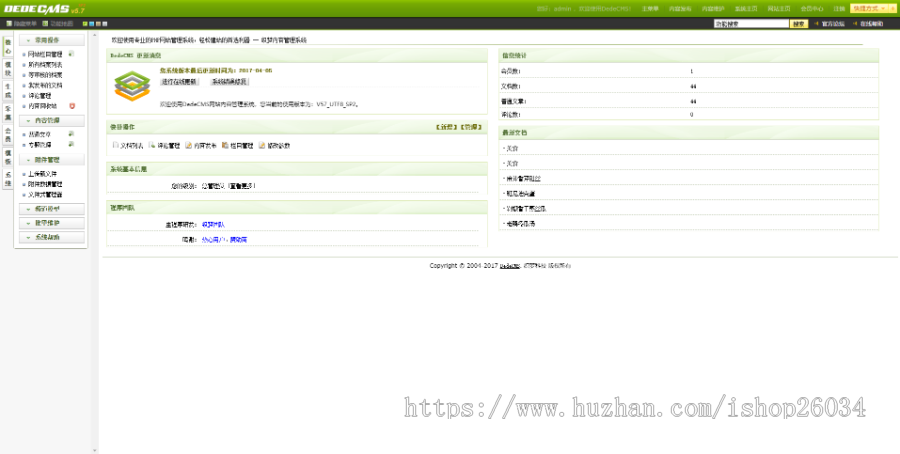Viewport: 900px width, 454px height.
Task: Open 内容发布 in the top navigation
Action: point(680,9)
